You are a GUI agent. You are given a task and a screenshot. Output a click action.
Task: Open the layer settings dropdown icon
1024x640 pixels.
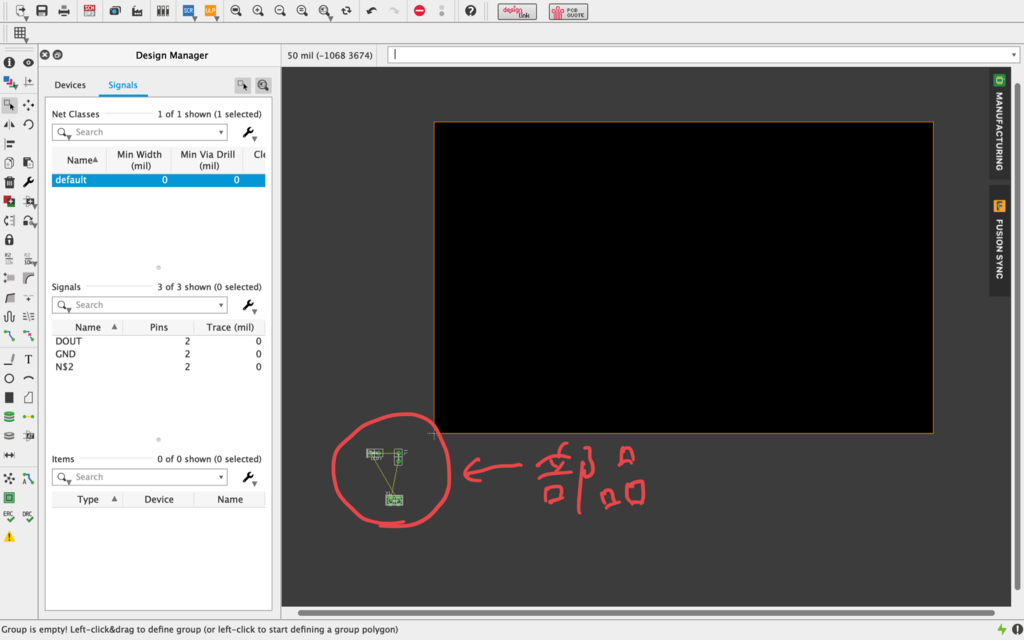9,82
